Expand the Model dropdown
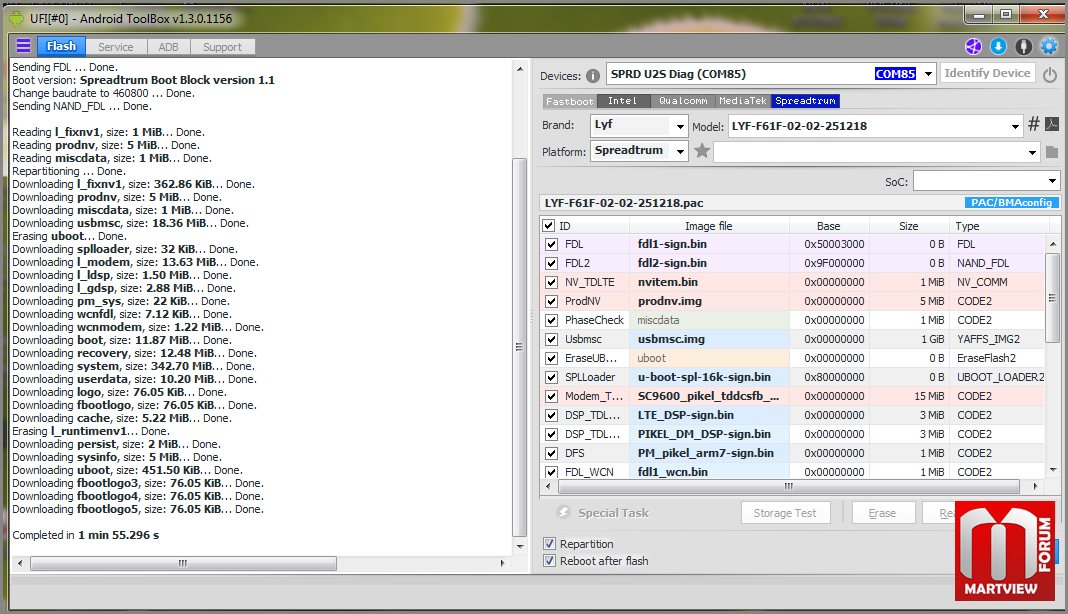 [x=1015, y=126]
